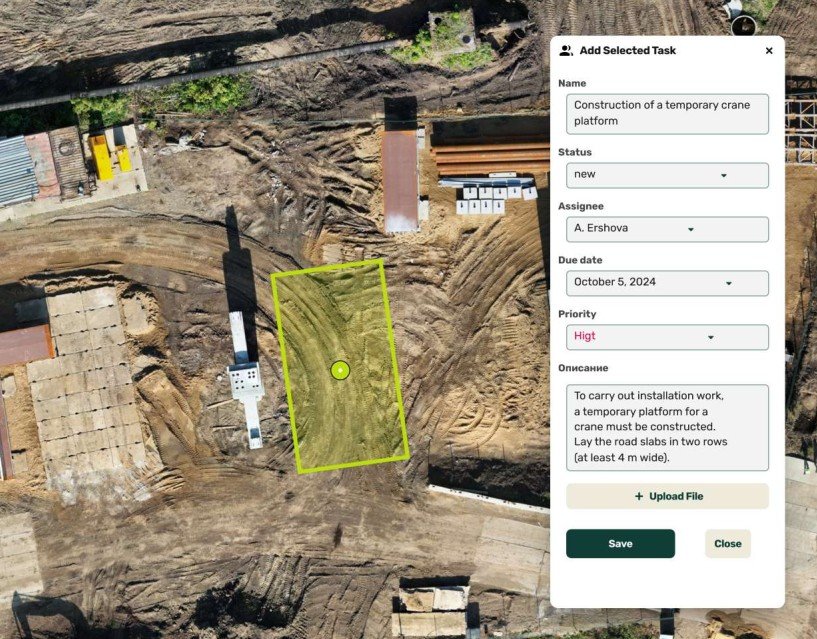817x639 pixels.
Task: Click the plus icon in Upload File
Action: coord(639,496)
